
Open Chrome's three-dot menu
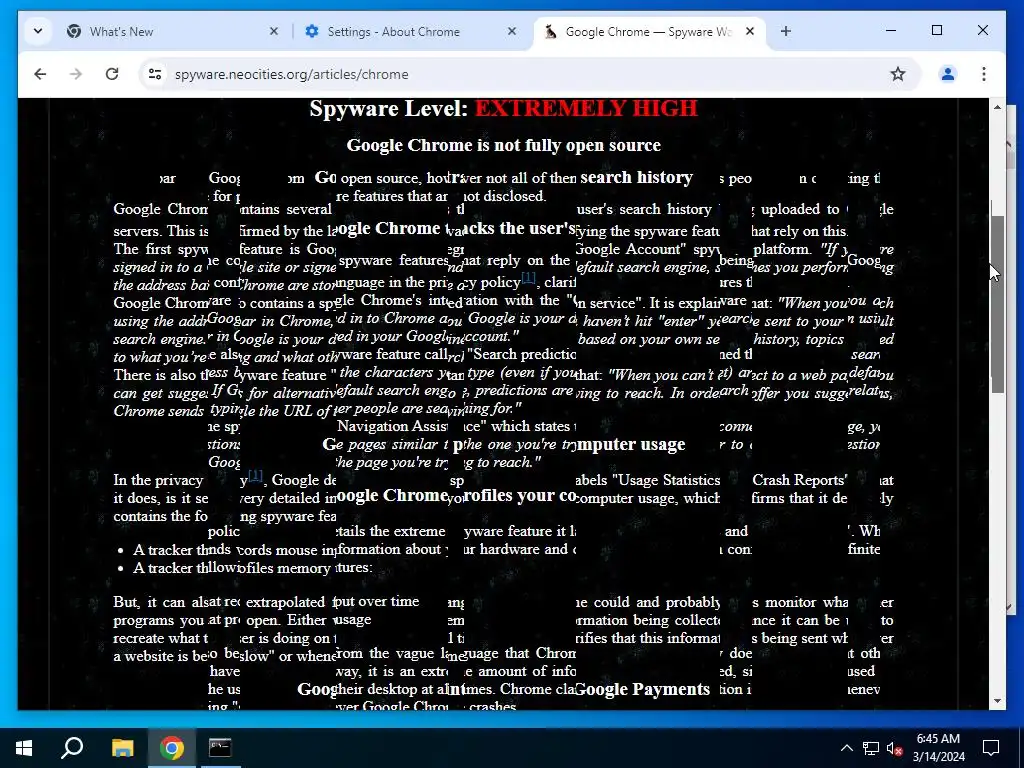[984, 74]
